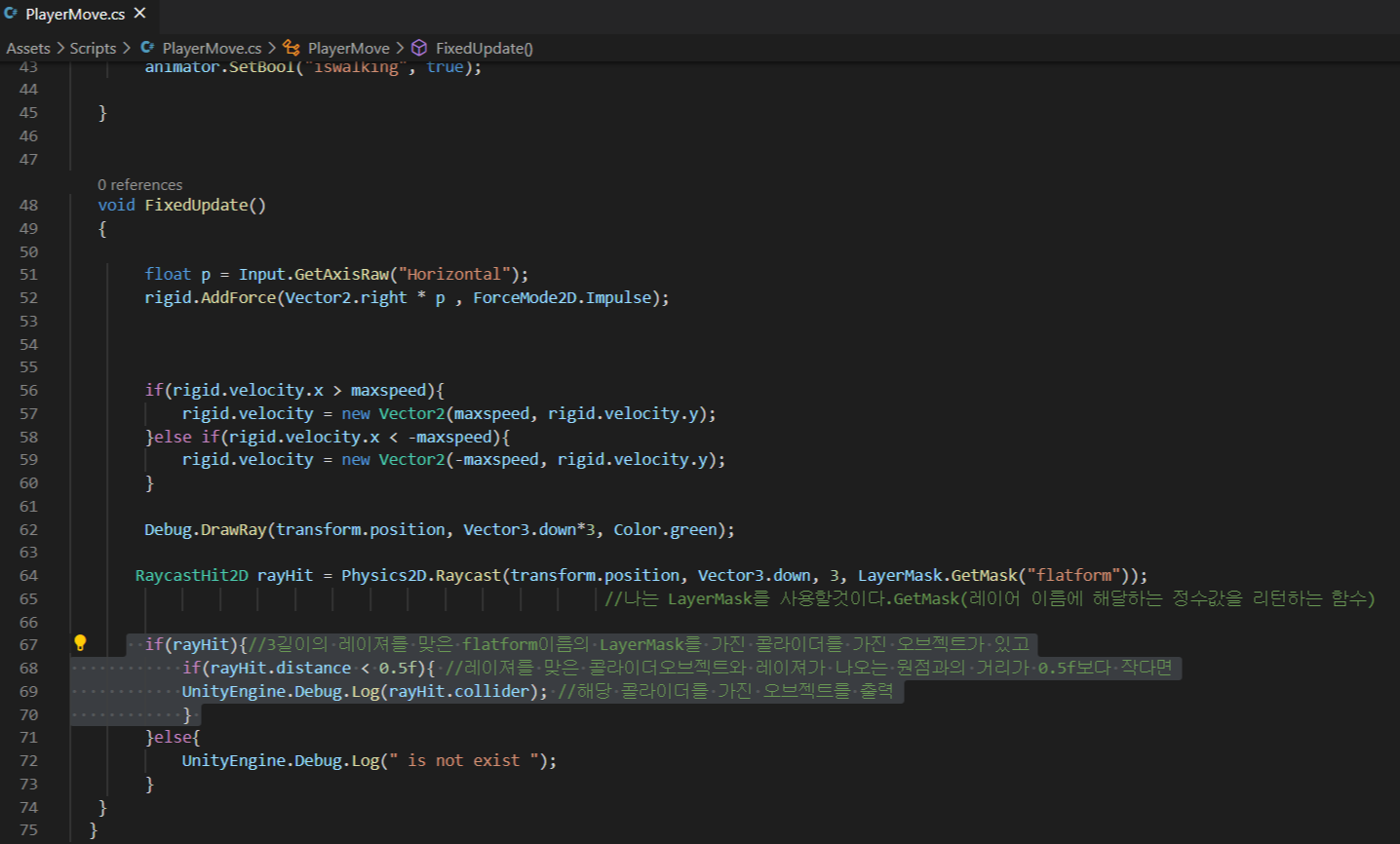Viewport: 1400px width, 844px height.
Task: Click line number 75 in gutter
Action: point(28,829)
